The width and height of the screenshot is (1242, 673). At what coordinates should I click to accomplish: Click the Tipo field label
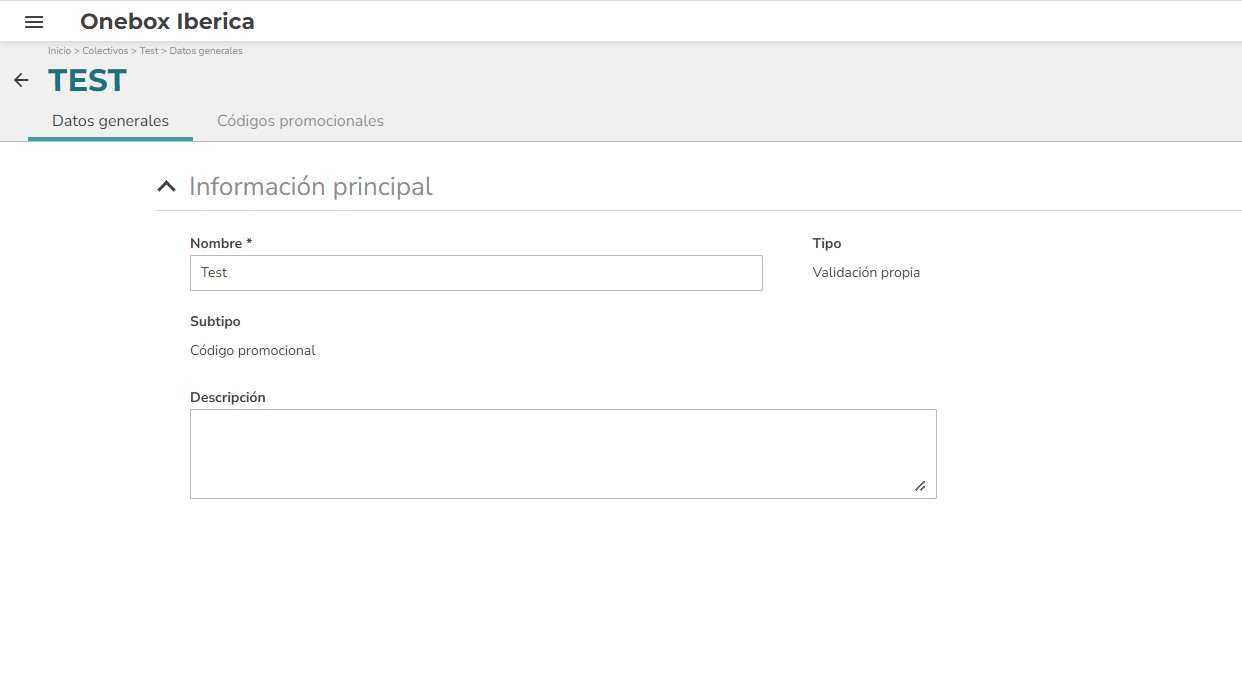(827, 243)
